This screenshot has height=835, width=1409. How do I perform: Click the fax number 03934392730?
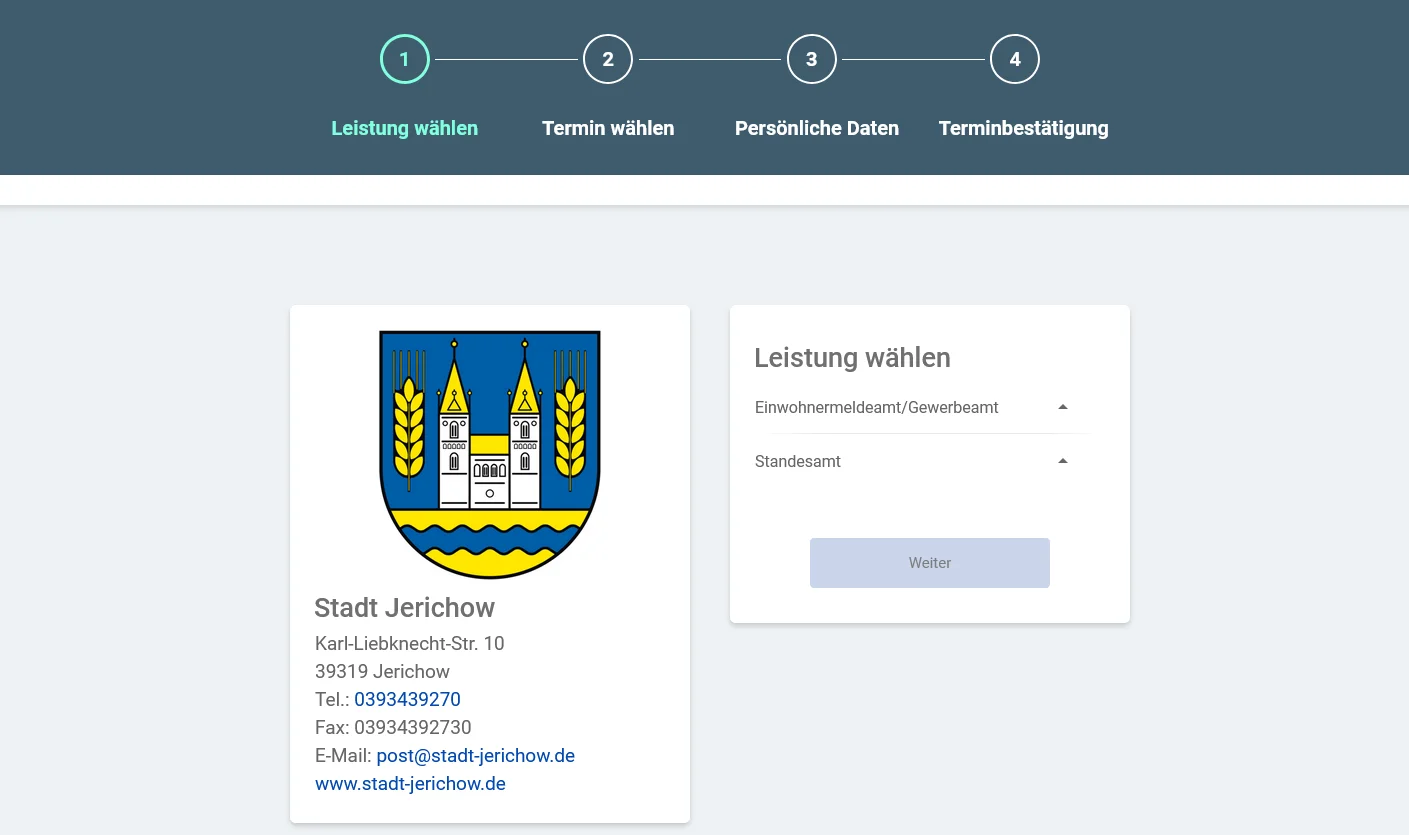pos(412,727)
